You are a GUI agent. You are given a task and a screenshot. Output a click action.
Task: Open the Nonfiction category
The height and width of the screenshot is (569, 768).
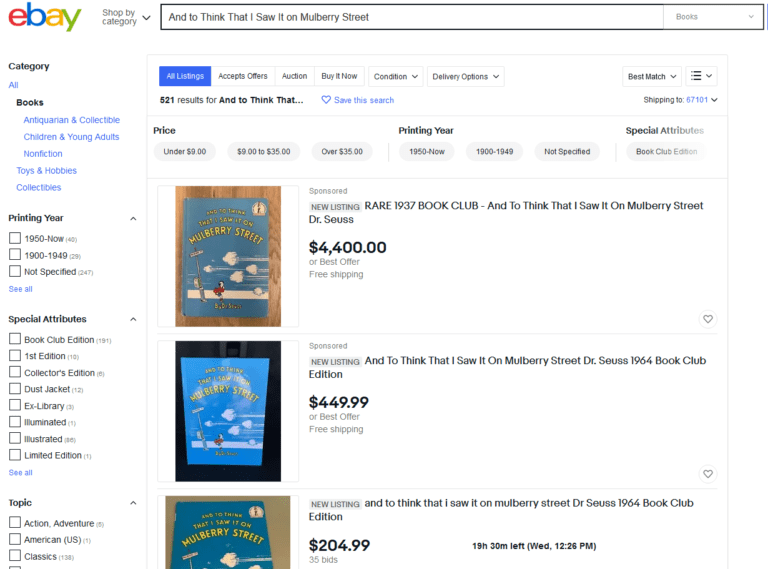43,154
